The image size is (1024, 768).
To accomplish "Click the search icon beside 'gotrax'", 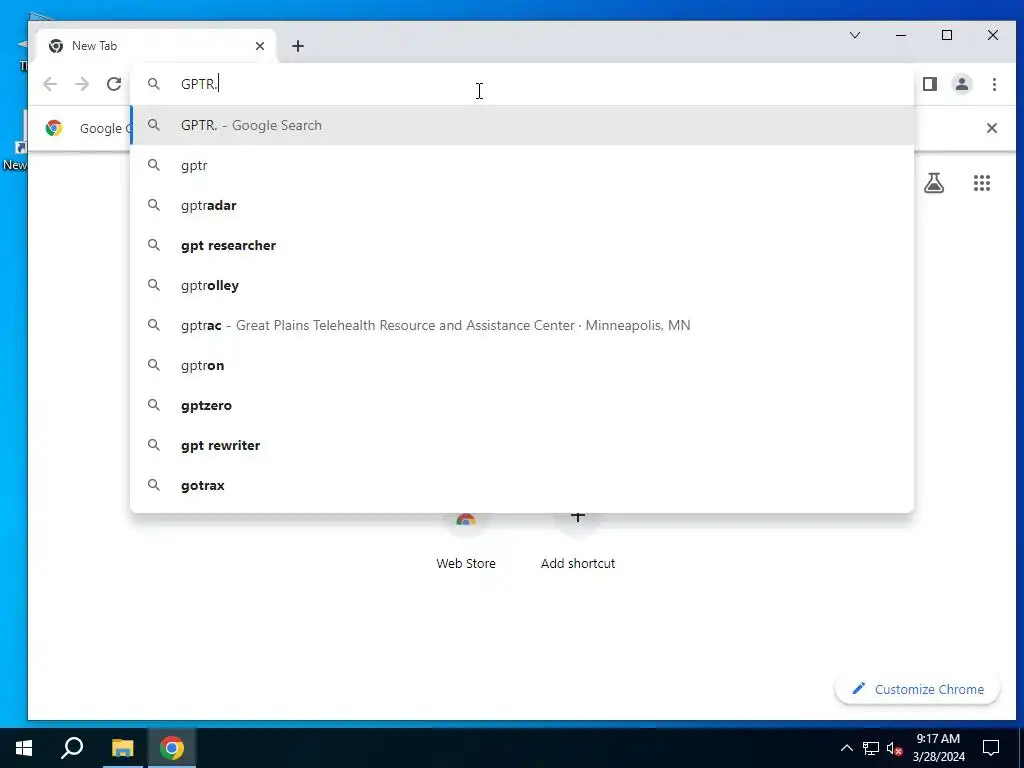I will pyautogui.click(x=153, y=485).
